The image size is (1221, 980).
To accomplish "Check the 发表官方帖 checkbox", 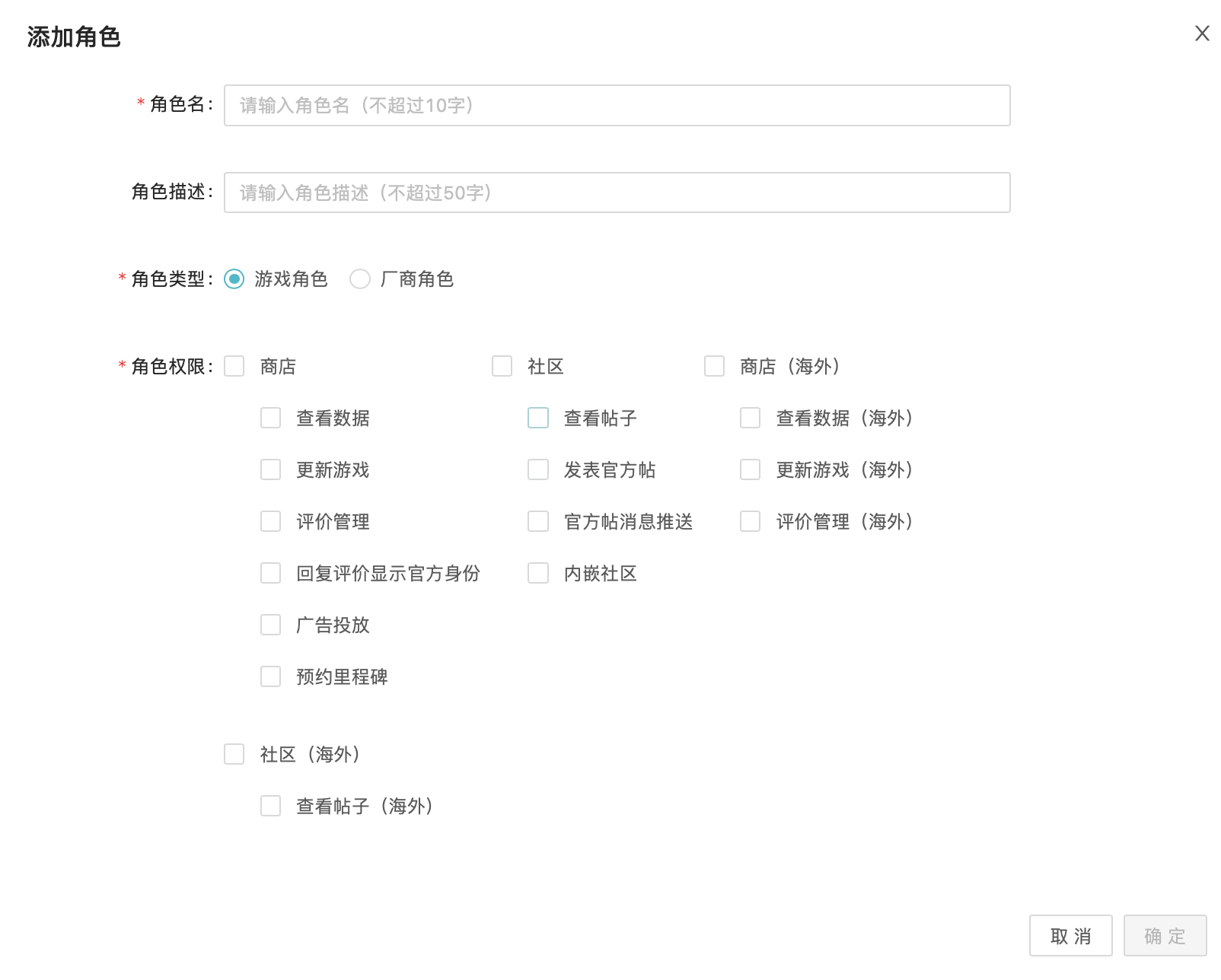I will point(538,470).
